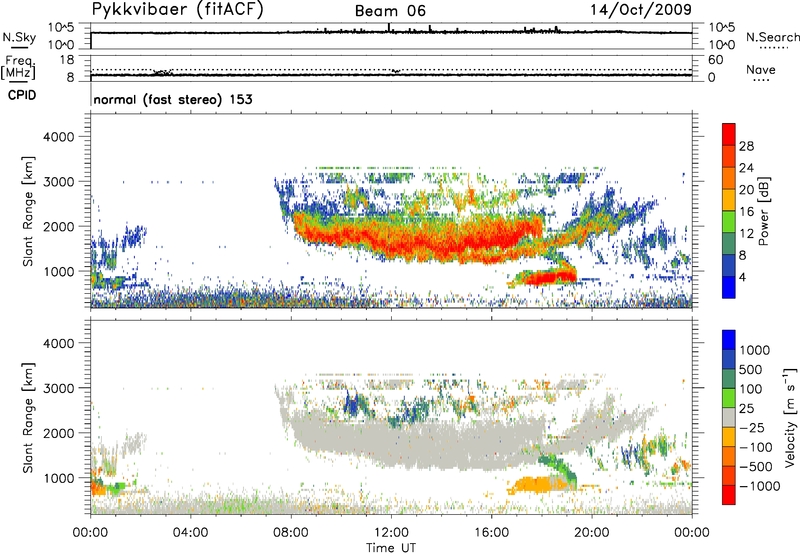Image resolution: width=800 pixels, height=554 pixels.
Task: Pick the light green segment of the Power color bar
Action: 729,222
